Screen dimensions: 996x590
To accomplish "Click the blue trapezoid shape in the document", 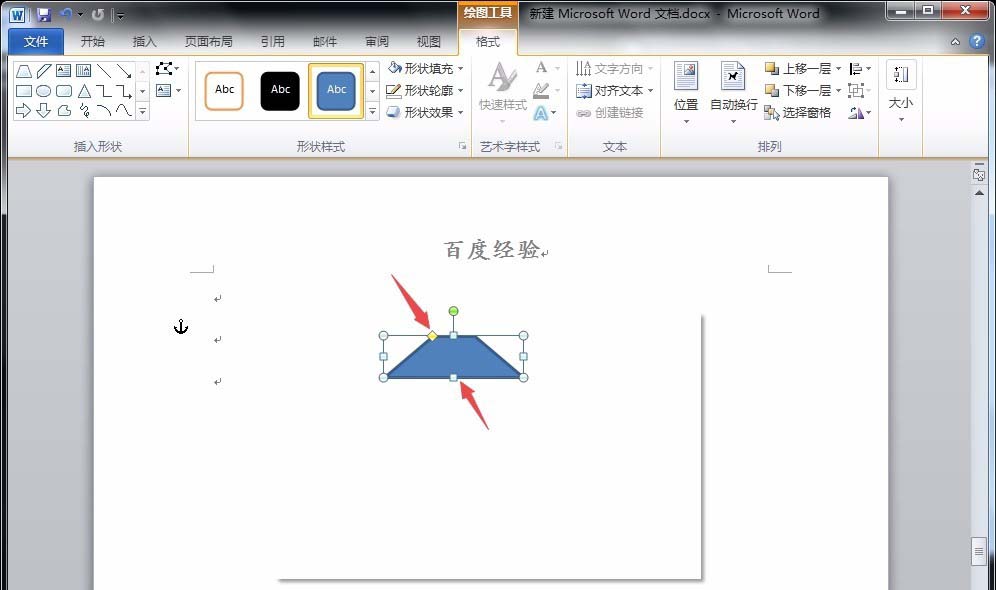I will 454,357.
